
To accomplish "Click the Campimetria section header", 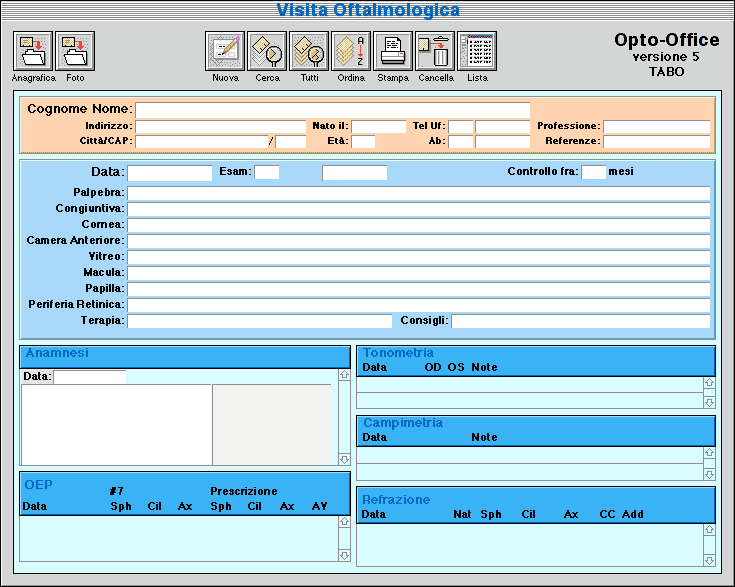I will pyautogui.click(x=536, y=431).
